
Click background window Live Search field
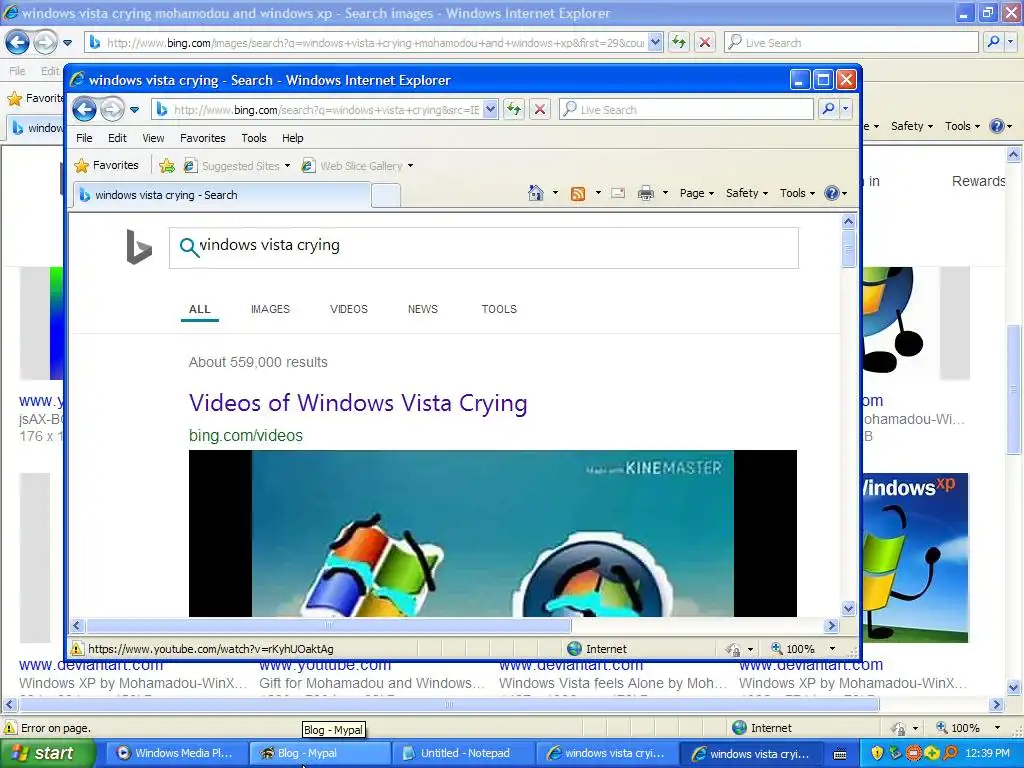pos(852,42)
